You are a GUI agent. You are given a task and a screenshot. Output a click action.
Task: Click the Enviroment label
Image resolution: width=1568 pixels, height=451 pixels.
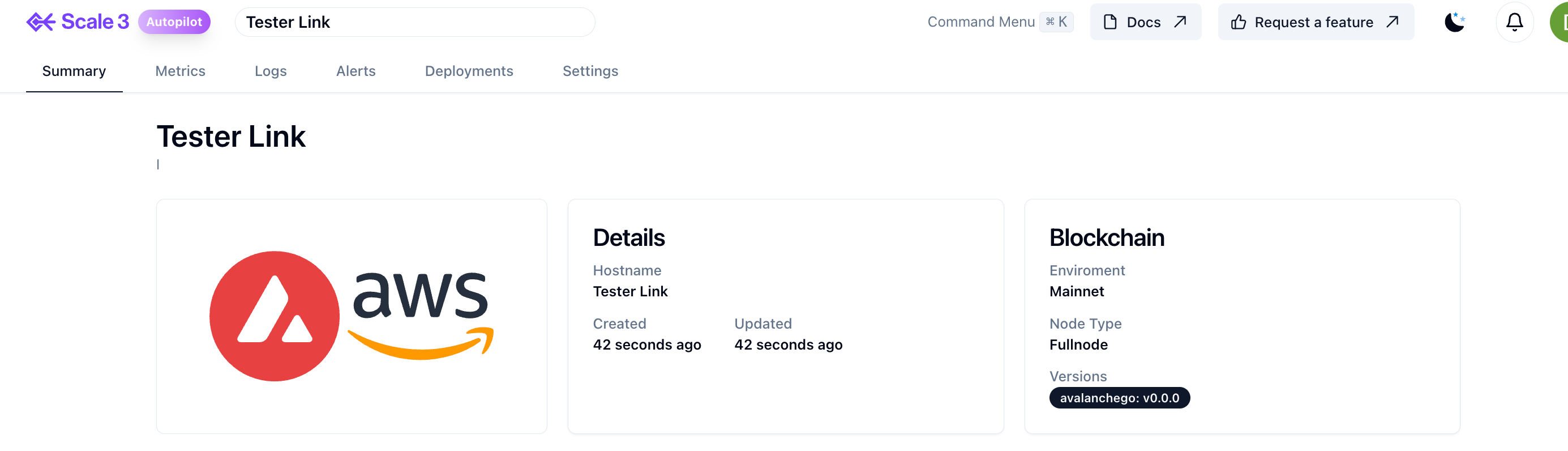pyautogui.click(x=1086, y=270)
